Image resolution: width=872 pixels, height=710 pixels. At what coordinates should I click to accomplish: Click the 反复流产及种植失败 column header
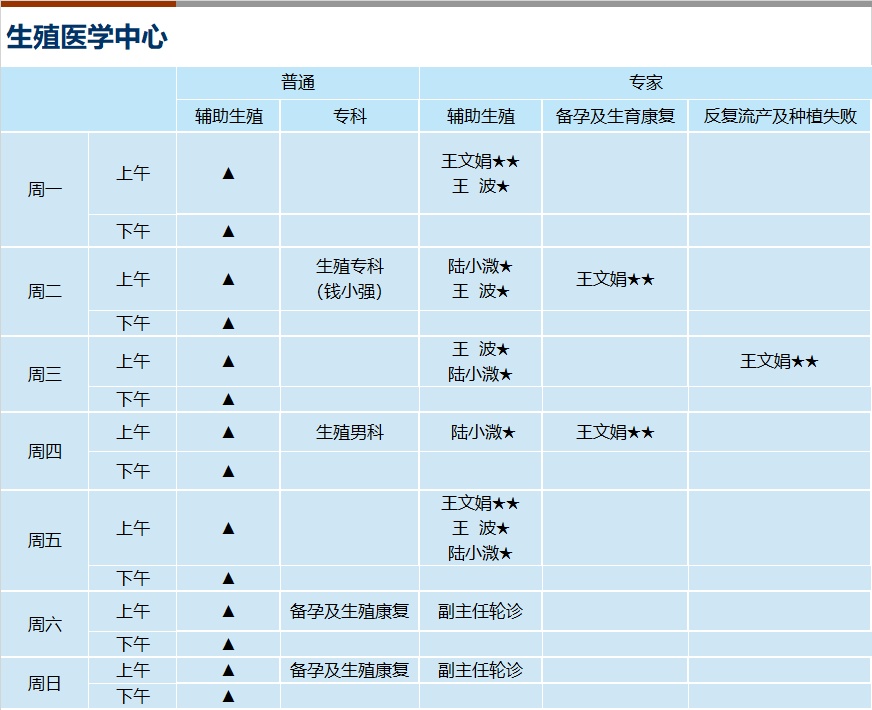coord(780,116)
